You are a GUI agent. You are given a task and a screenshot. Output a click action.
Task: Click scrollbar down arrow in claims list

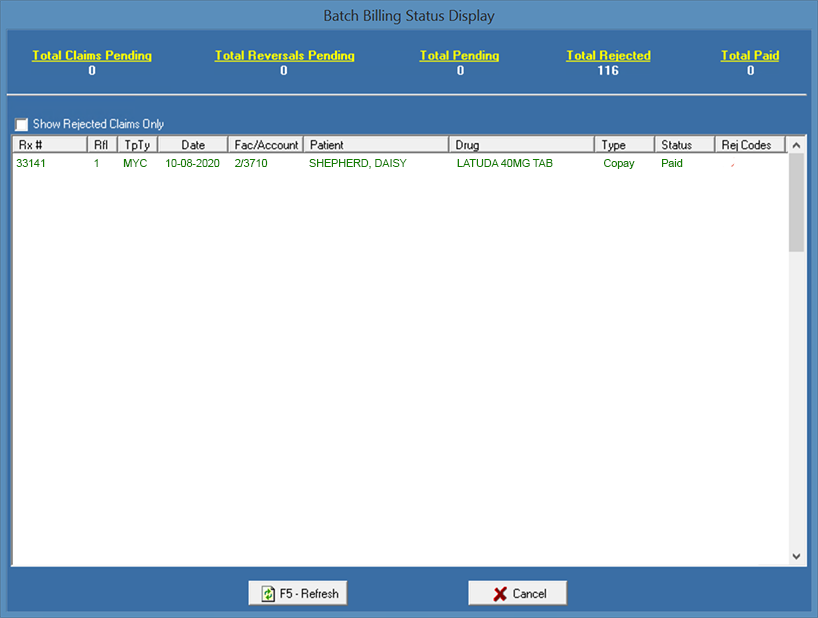pyautogui.click(x=796, y=556)
